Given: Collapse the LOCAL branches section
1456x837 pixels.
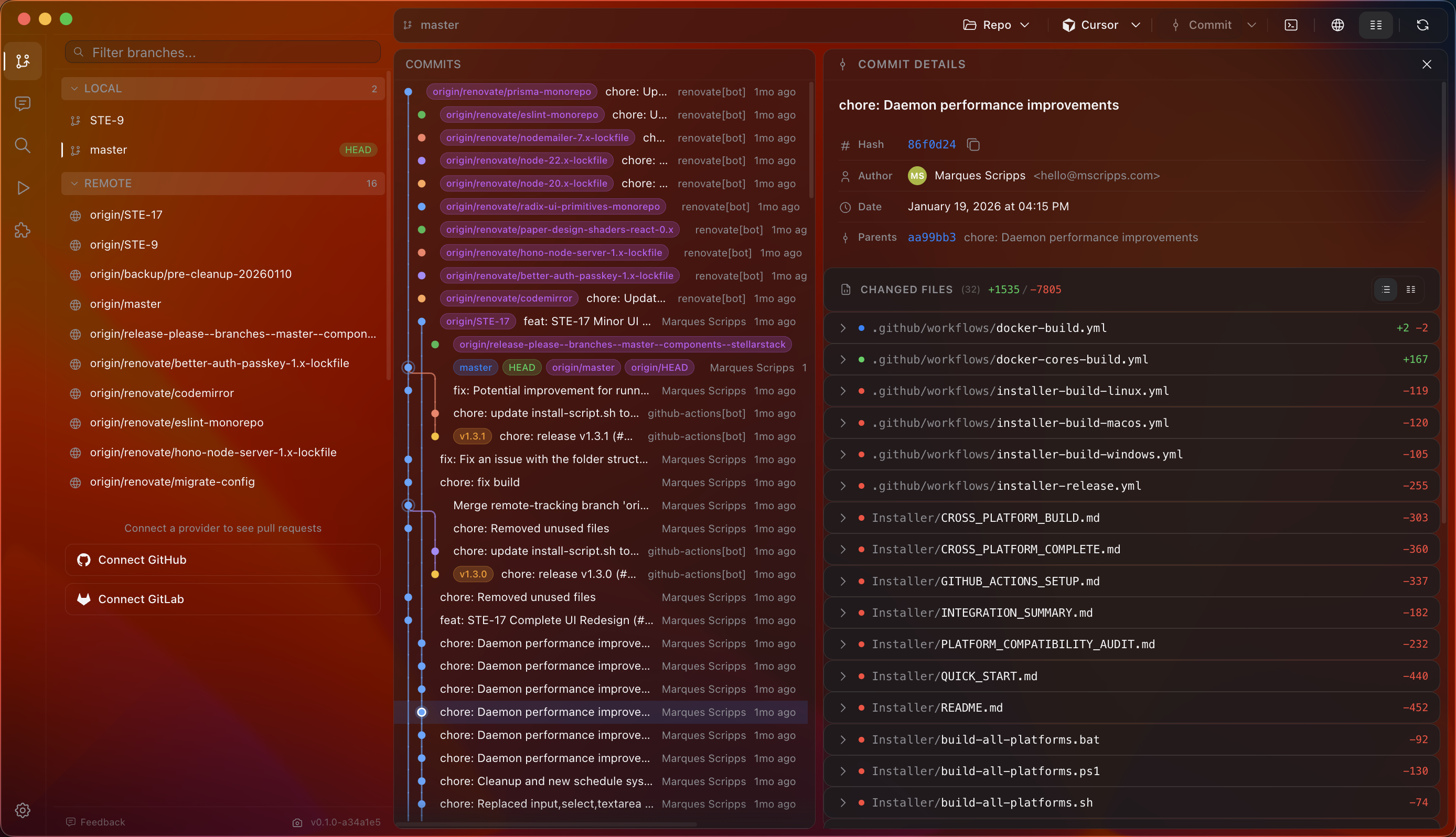Looking at the screenshot, I should click(74, 89).
